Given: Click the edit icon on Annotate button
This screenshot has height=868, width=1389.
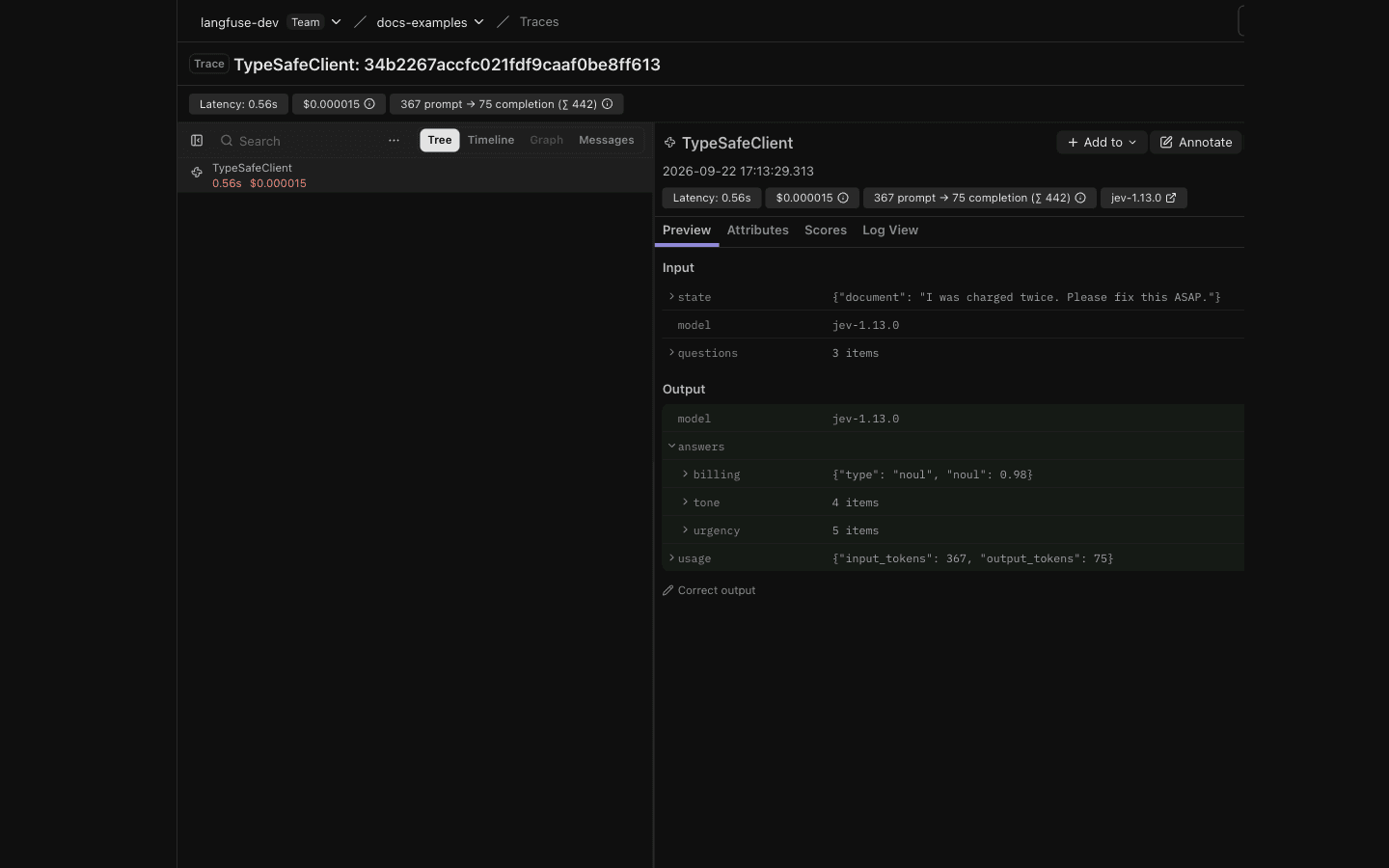Looking at the screenshot, I should click(x=1166, y=143).
